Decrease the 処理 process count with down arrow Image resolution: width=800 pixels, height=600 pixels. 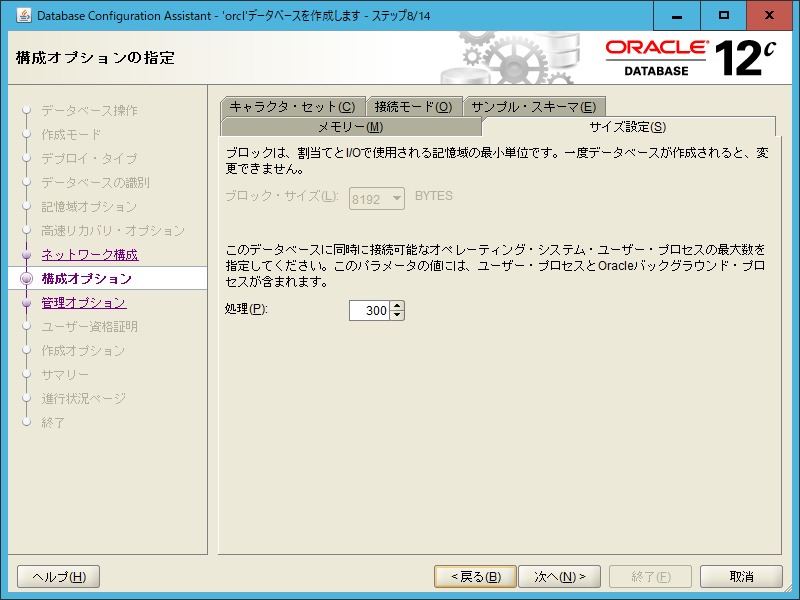[x=397, y=315]
